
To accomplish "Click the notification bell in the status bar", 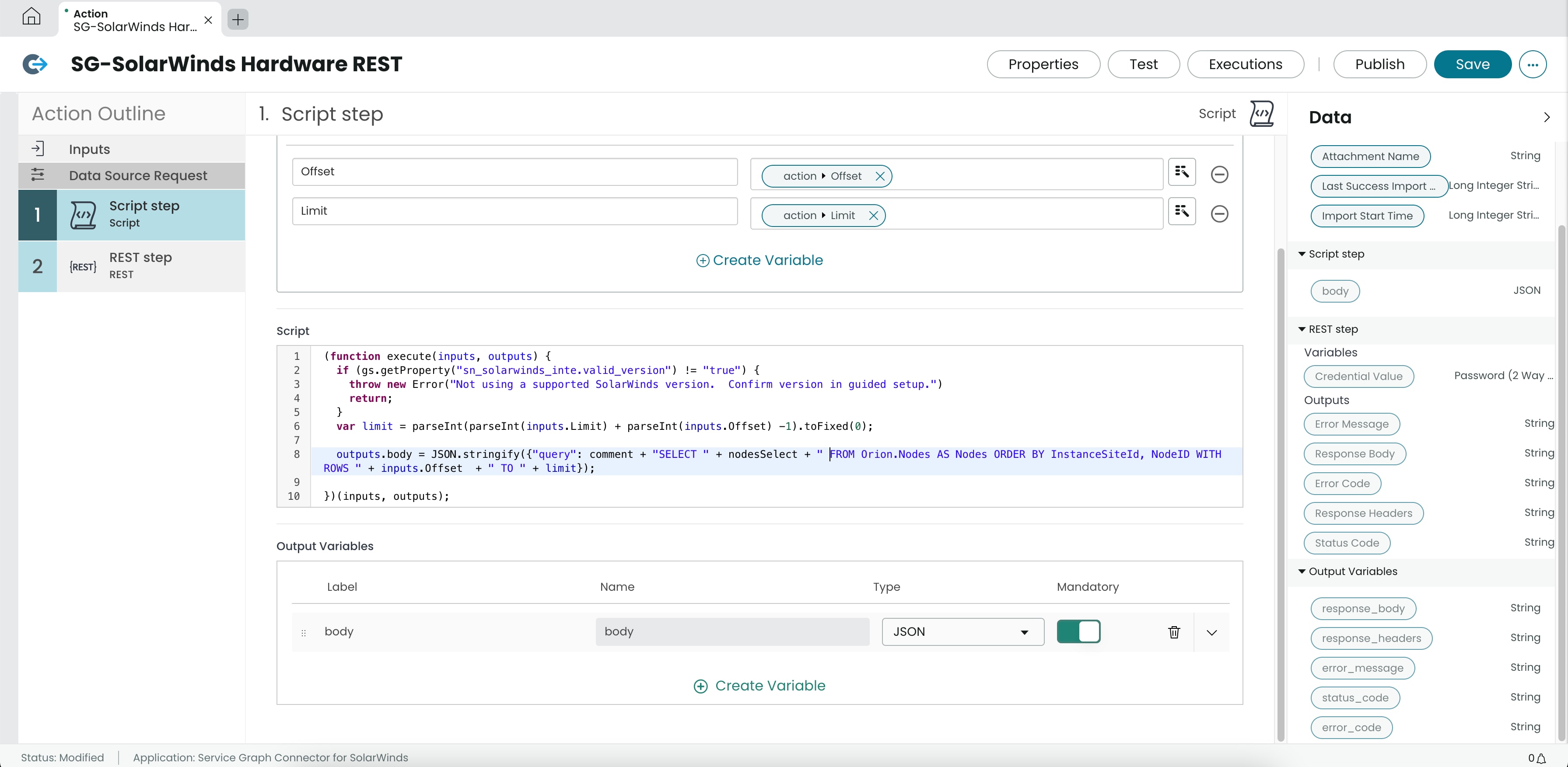I will (x=1541, y=758).
